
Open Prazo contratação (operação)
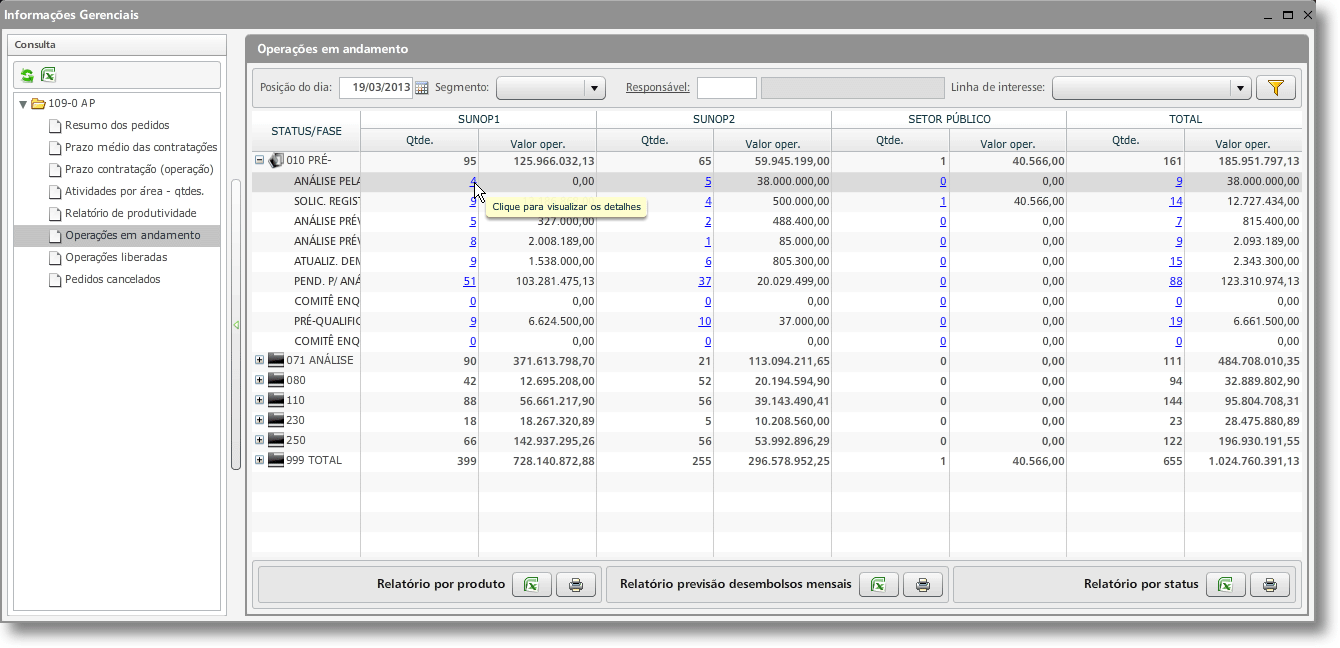(x=141, y=169)
